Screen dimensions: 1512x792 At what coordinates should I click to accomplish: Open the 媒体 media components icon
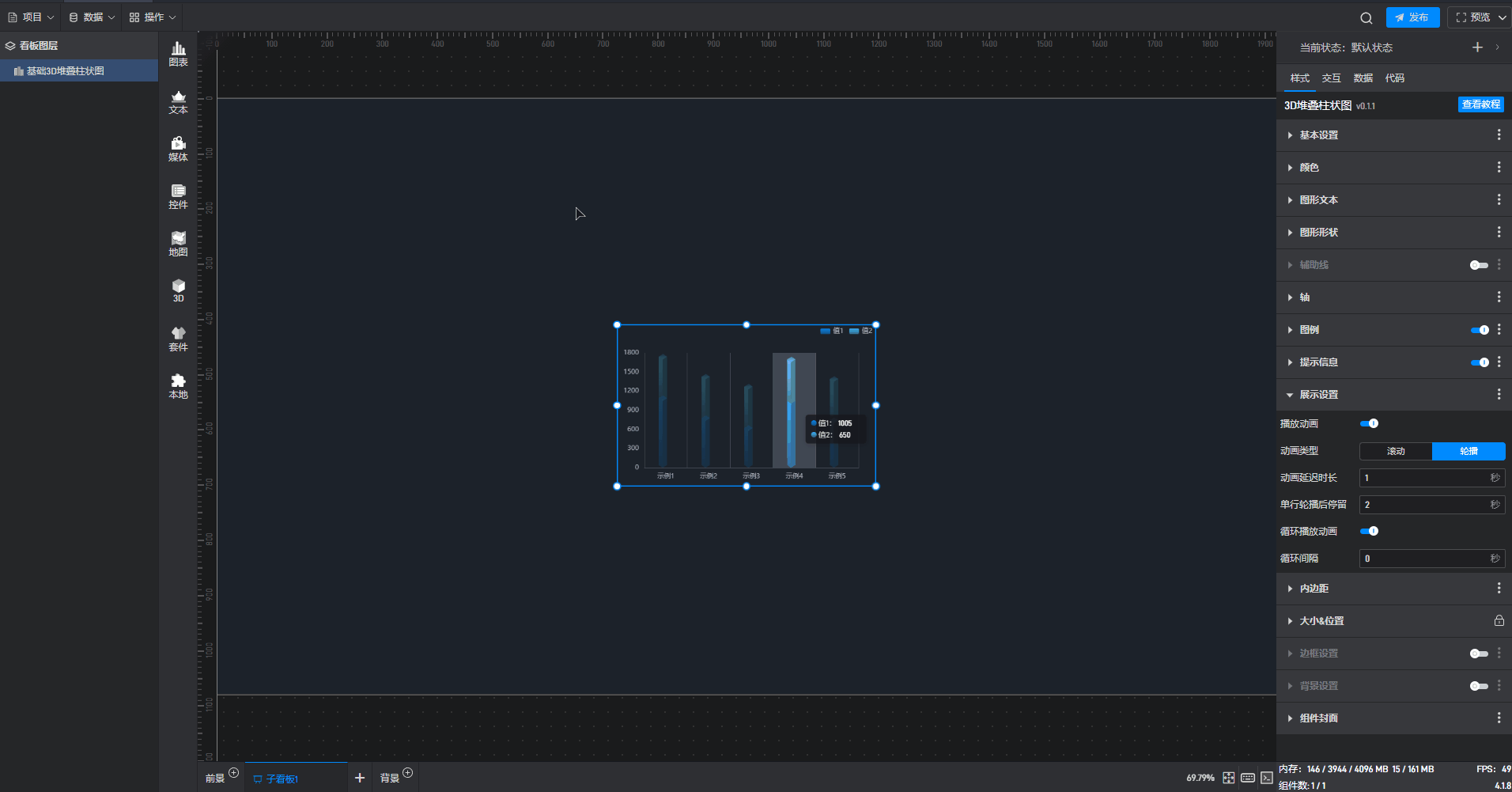coord(178,149)
